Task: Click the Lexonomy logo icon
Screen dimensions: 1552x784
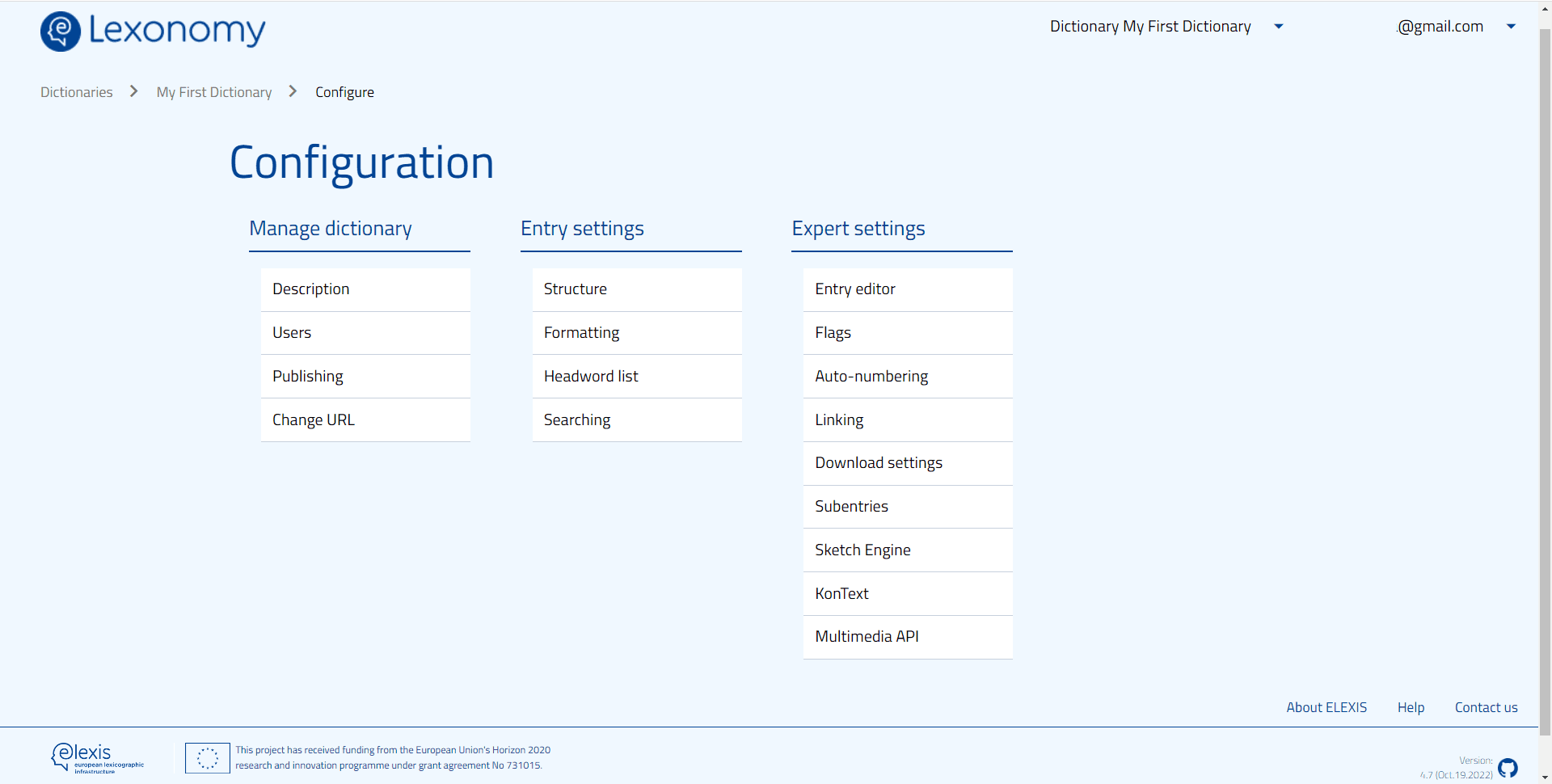Action: click(61, 32)
